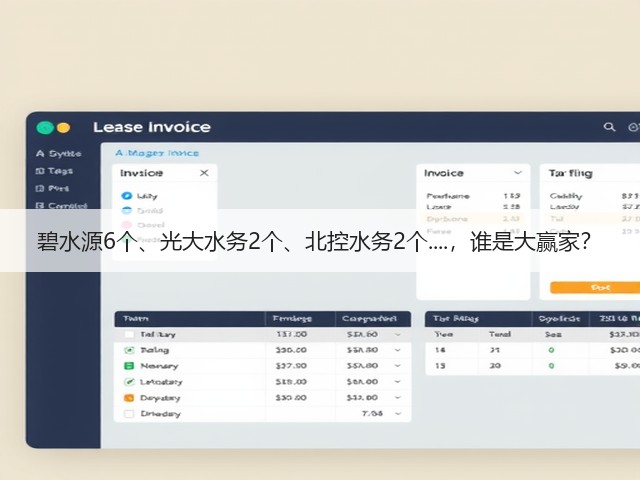Toggle the green check in fourth table row
This screenshot has width=640, height=480.
(129, 382)
